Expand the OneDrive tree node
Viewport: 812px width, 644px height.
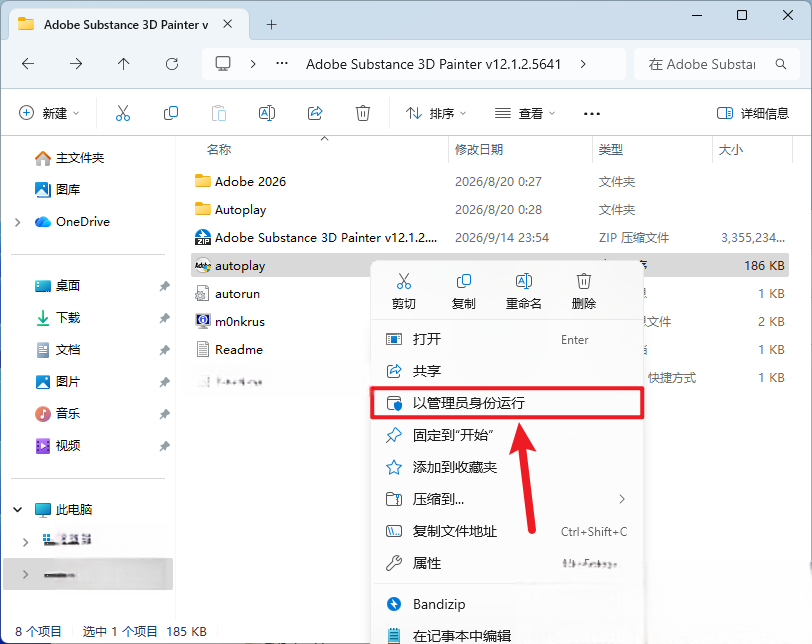(18, 222)
